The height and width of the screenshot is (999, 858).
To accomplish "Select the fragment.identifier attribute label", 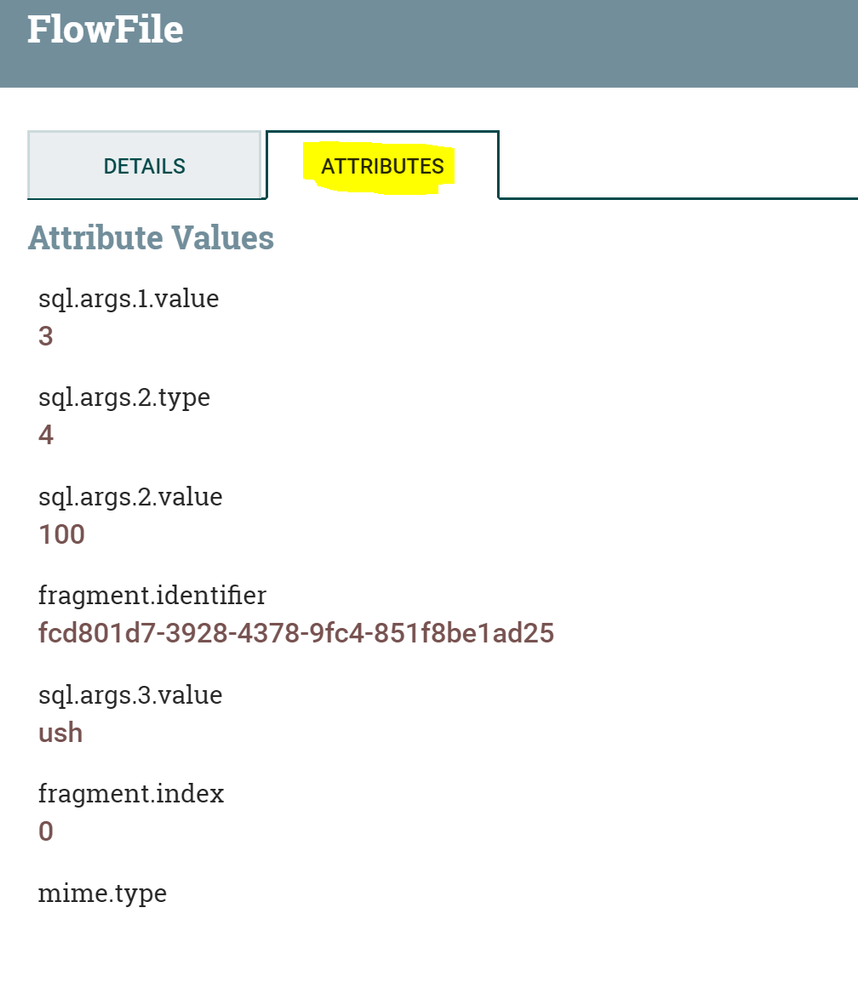I will tap(151, 596).
